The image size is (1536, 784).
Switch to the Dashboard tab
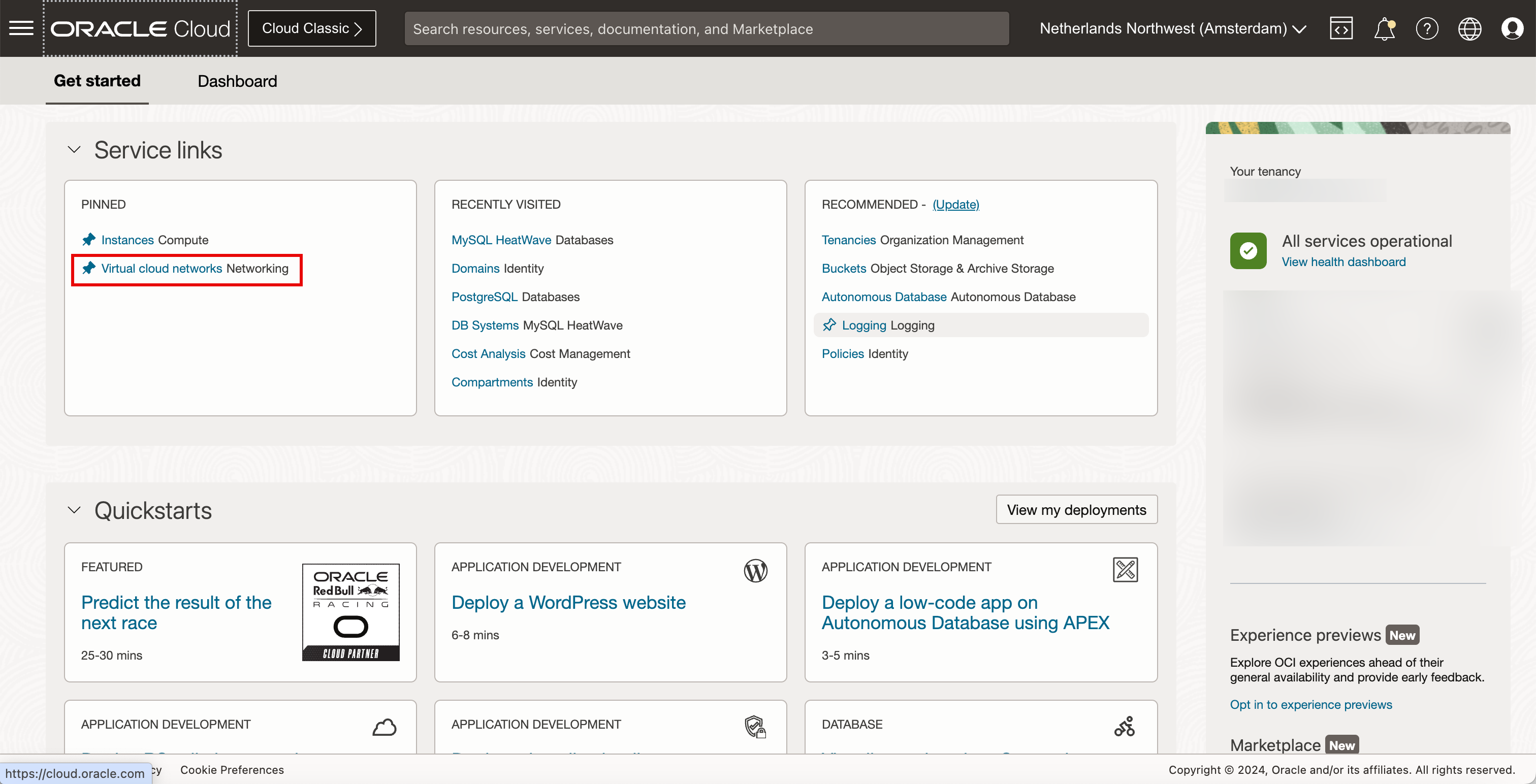point(237,81)
